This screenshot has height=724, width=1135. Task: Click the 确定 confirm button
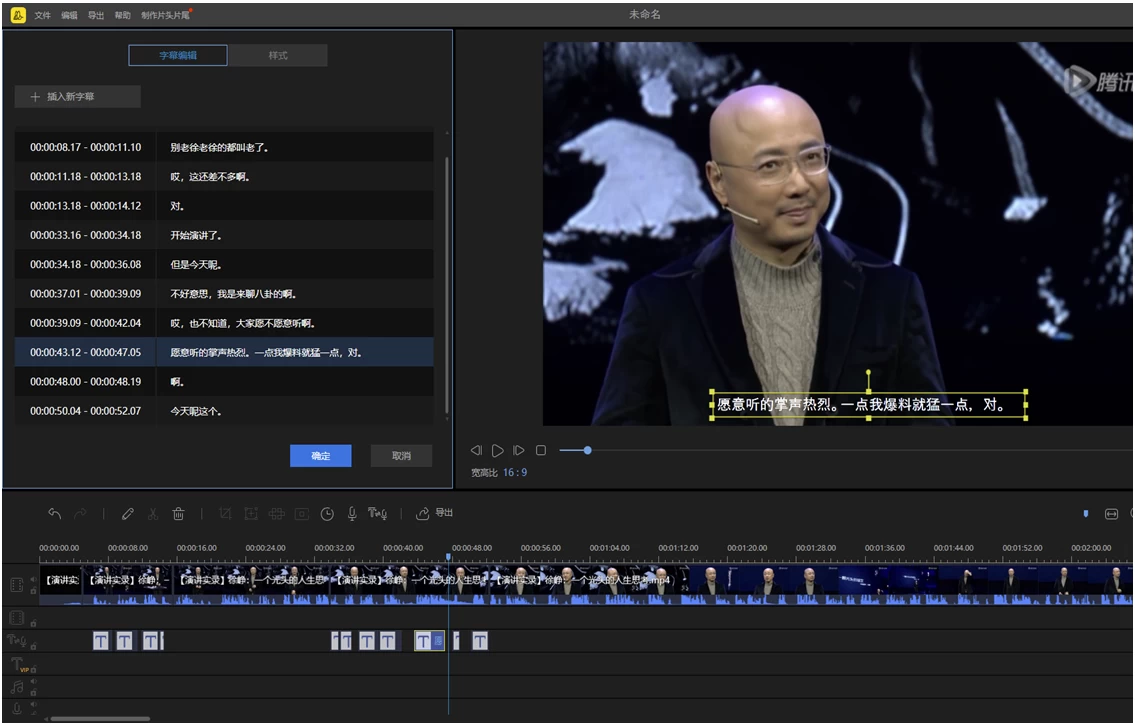(x=320, y=455)
